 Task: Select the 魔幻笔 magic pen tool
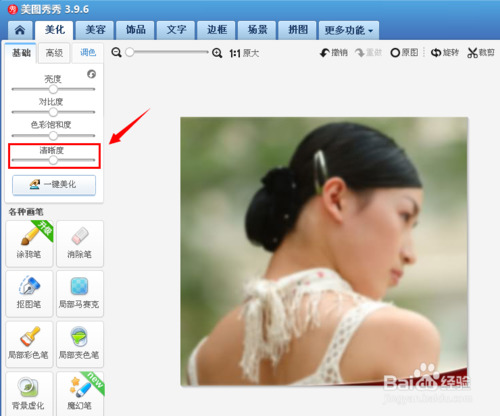click(x=80, y=394)
